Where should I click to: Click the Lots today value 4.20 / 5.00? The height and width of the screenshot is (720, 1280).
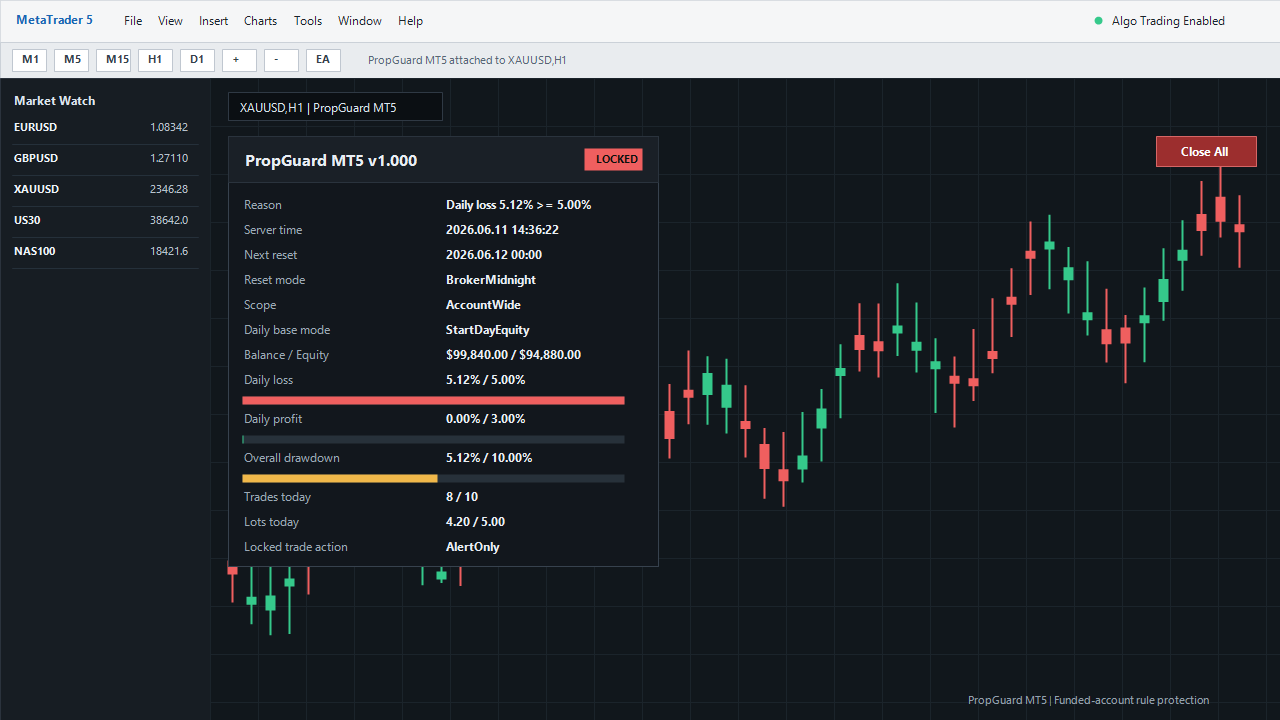475,522
